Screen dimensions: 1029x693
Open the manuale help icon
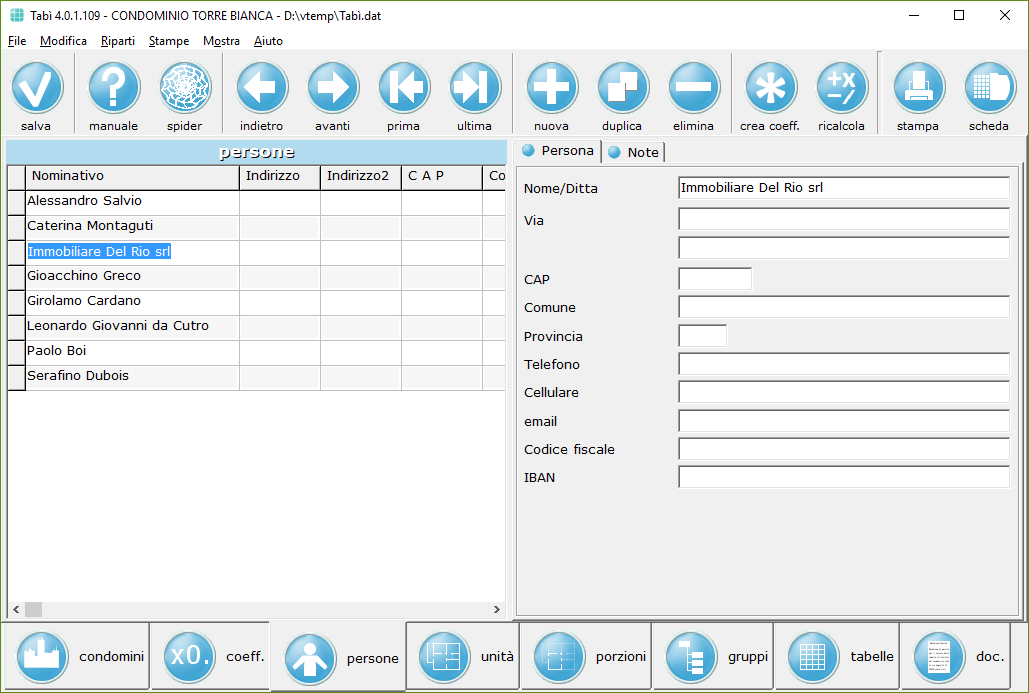114,88
